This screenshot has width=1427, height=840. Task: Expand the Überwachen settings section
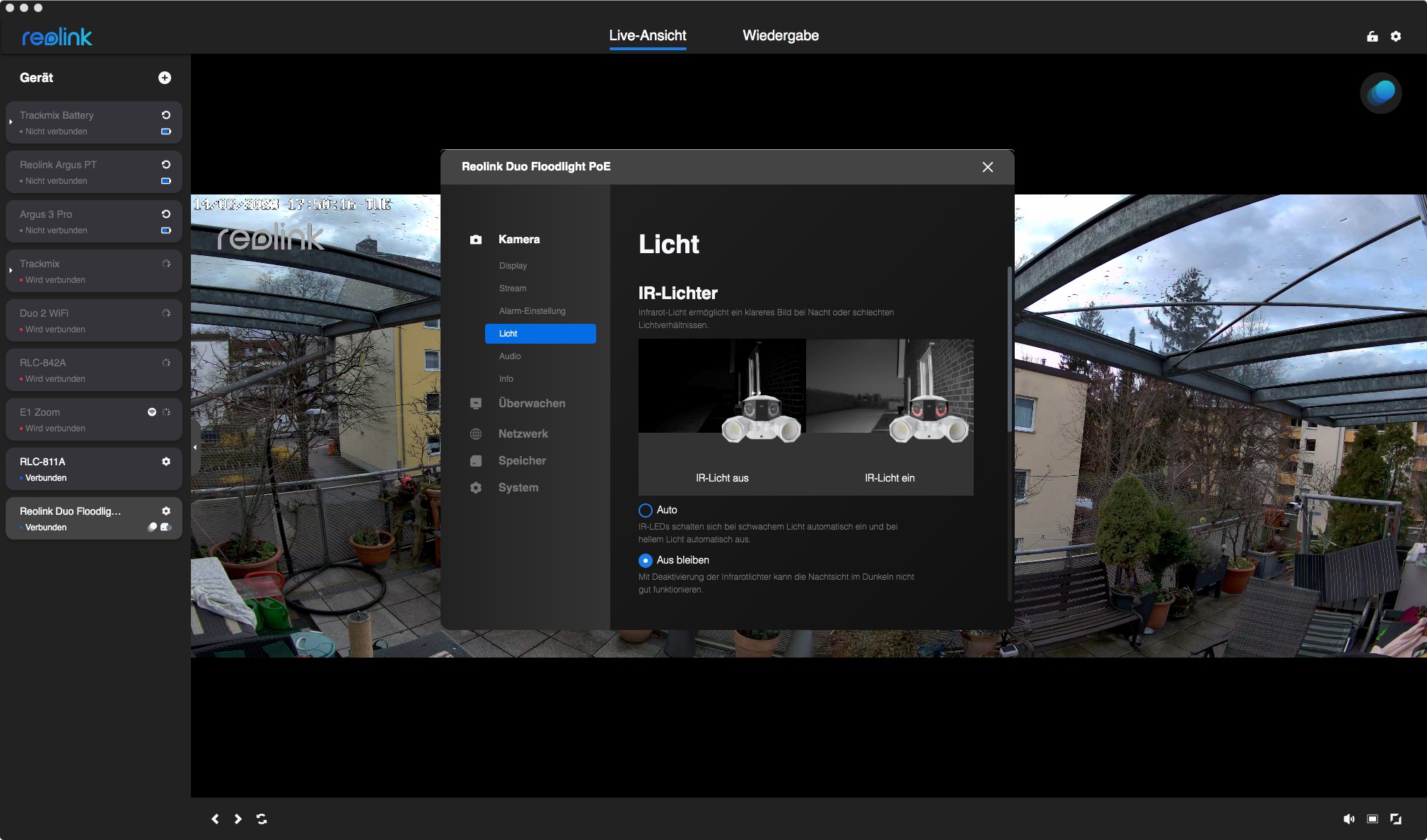tap(531, 404)
